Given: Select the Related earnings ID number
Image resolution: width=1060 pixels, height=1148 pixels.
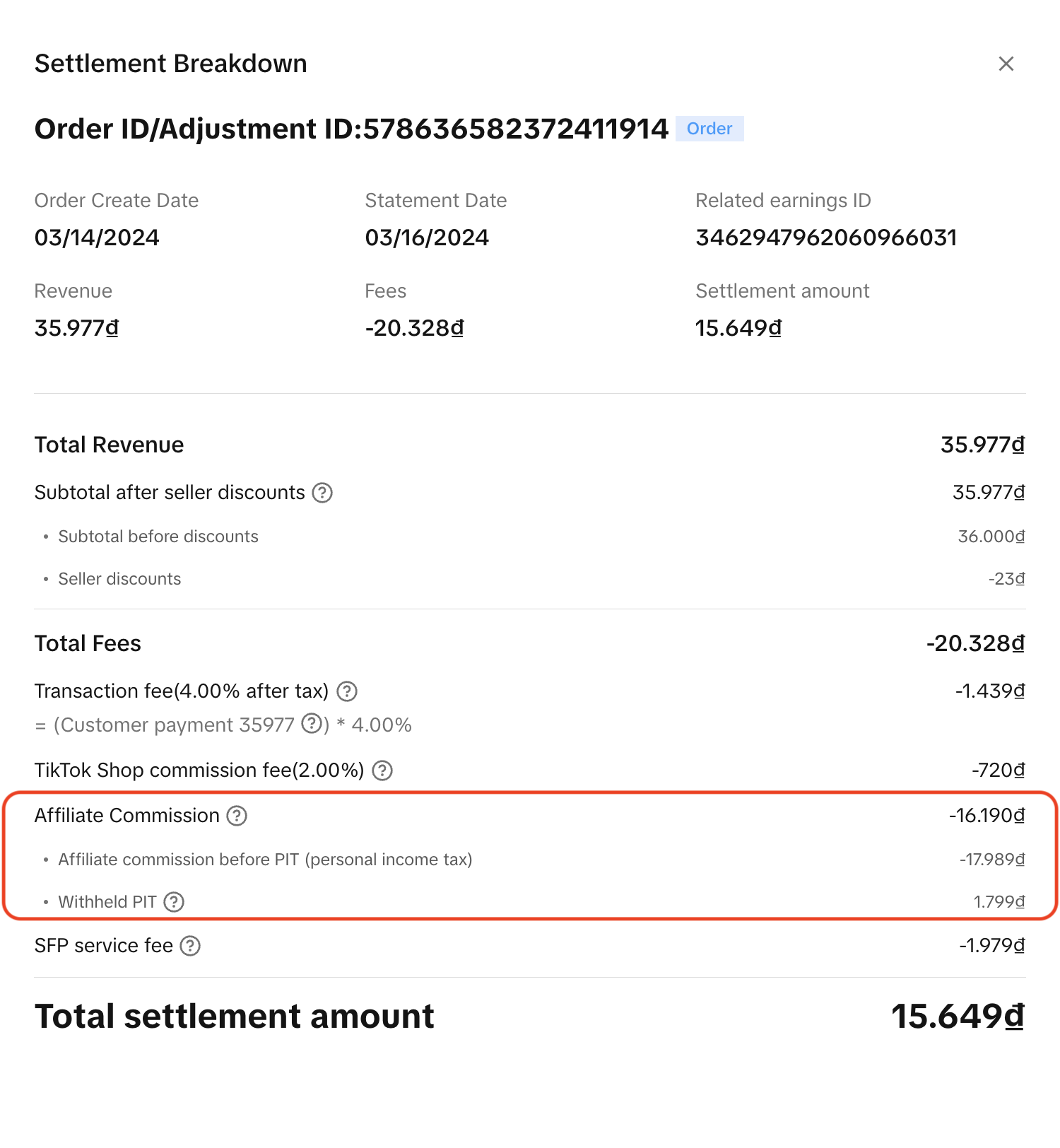Looking at the screenshot, I should [826, 238].
